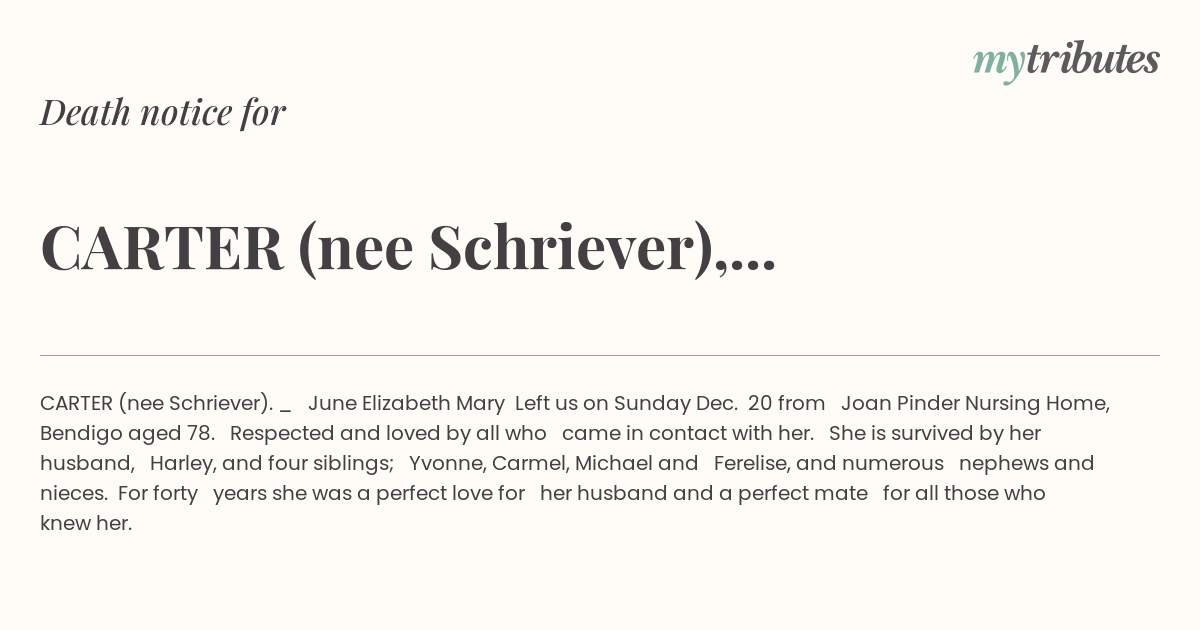The height and width of the screenshot is (630, 1200).
Task: Click the word 'CARTER' in the large title
Action: click(x=162, y=248)
